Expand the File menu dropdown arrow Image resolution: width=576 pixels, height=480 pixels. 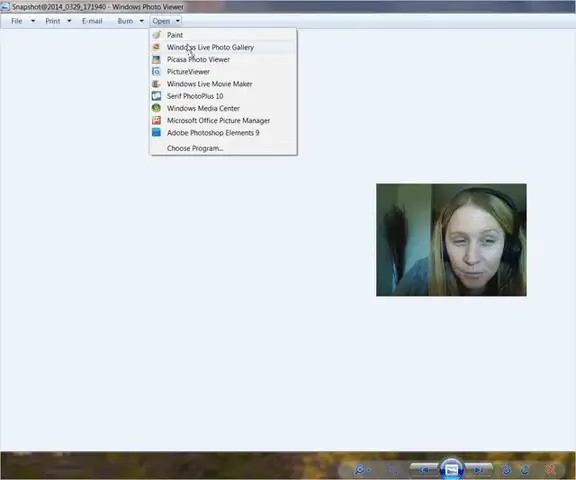pyautogui.click(x=33, y=21)
